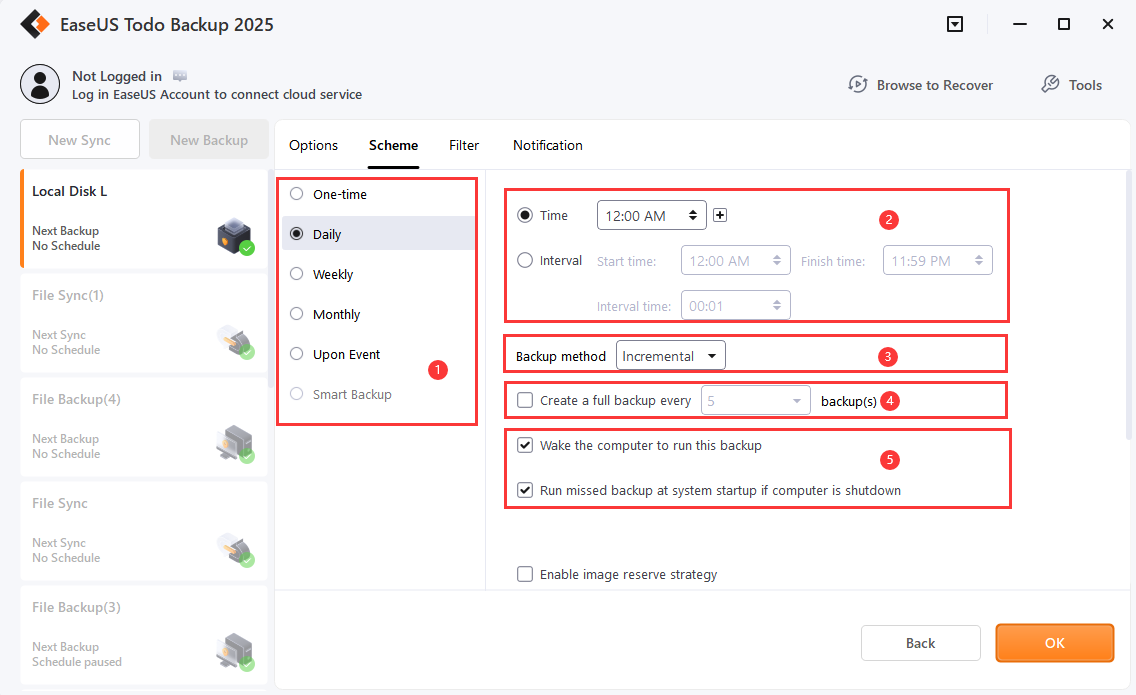Click the Browse to Recover link
This screenshot has height=695, width=1136.
tap(935, 85)
